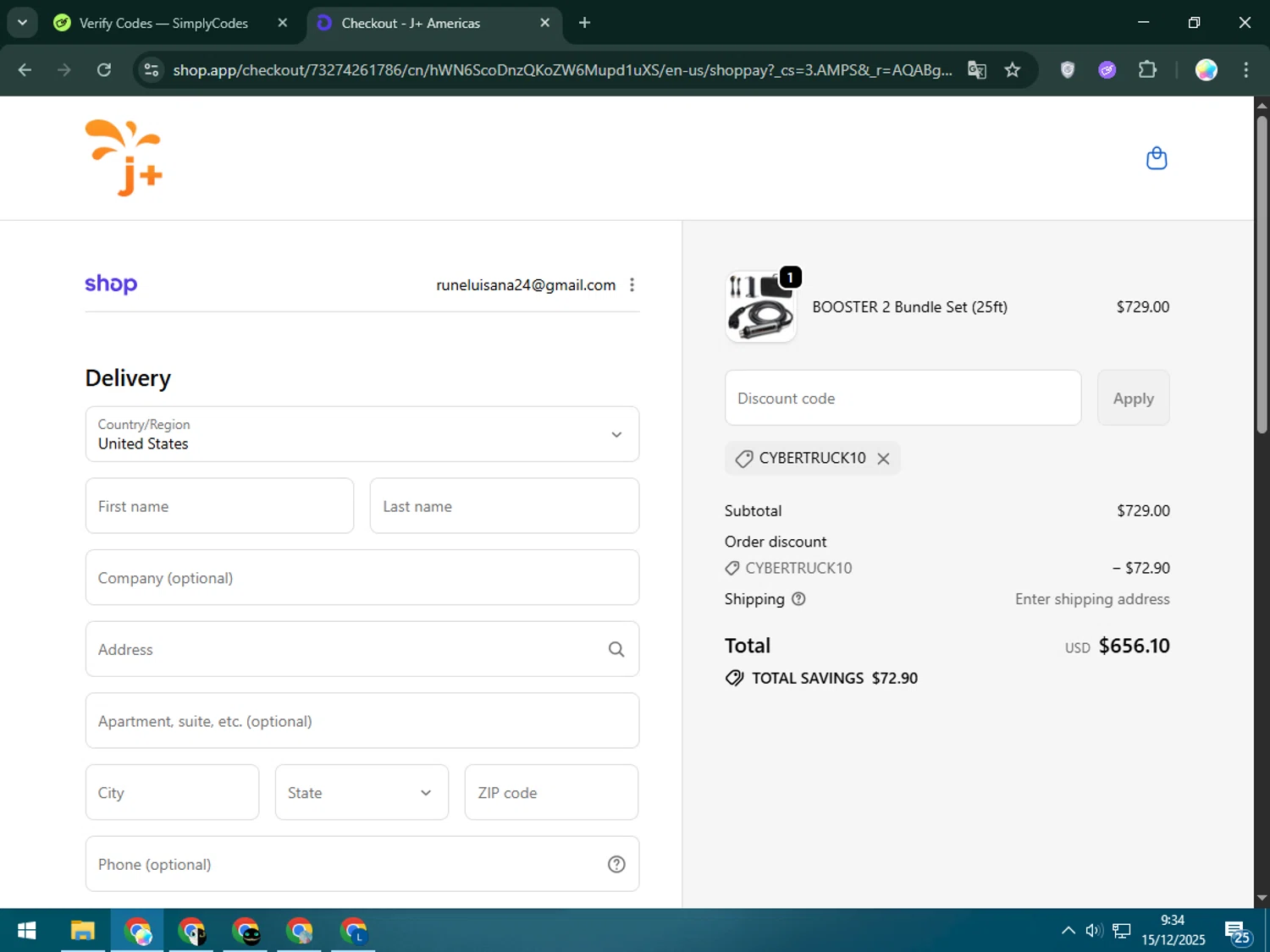Click the – $72.90 discount amount
The image size is (1270, 952).
pyautogui.click(x=1141, y=569)
